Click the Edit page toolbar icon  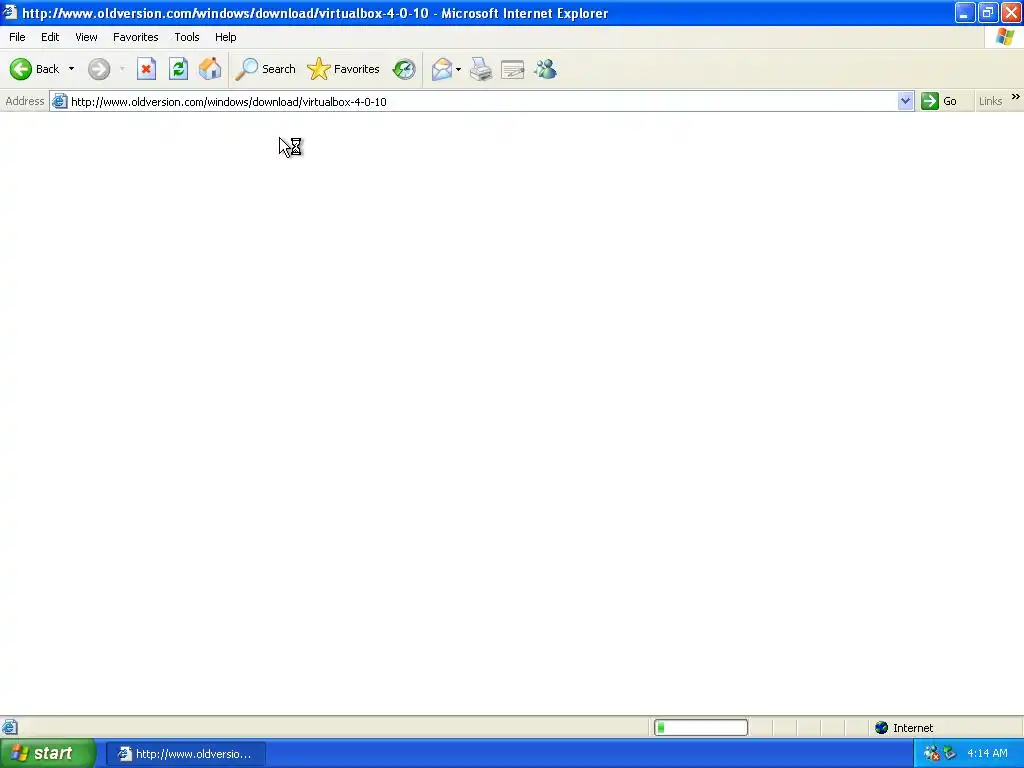513,69
